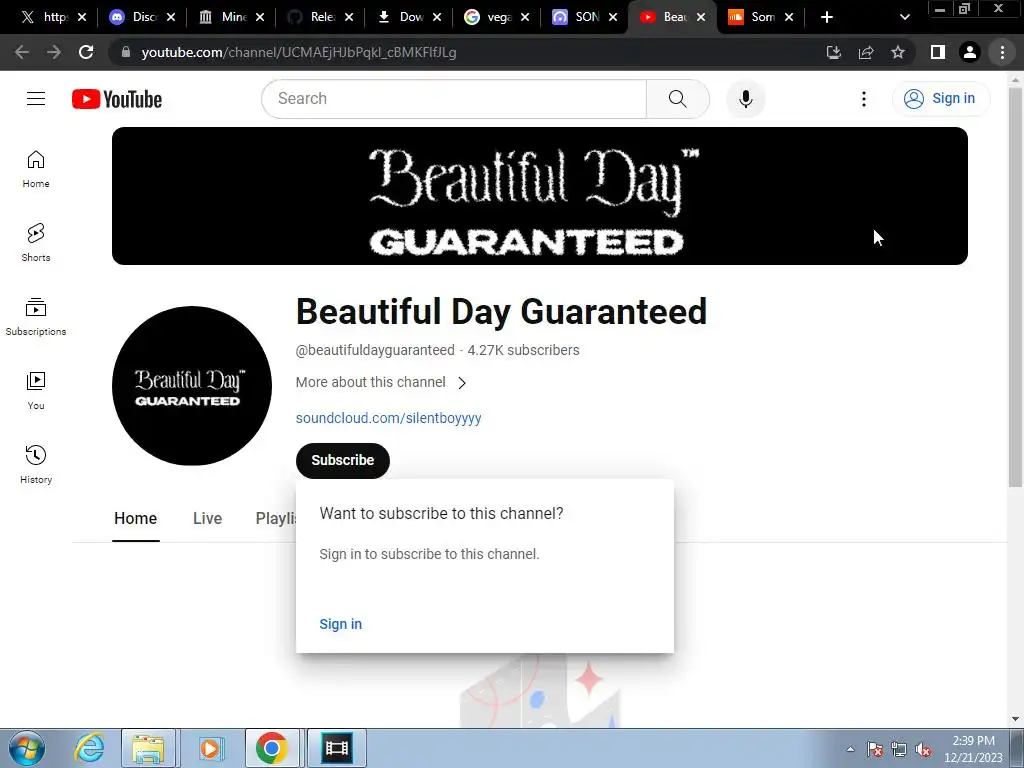The height and width of the screenshot is (768, 1024).
Task: Click the '4.27K subscribers' text
Action: click(523, 350)
